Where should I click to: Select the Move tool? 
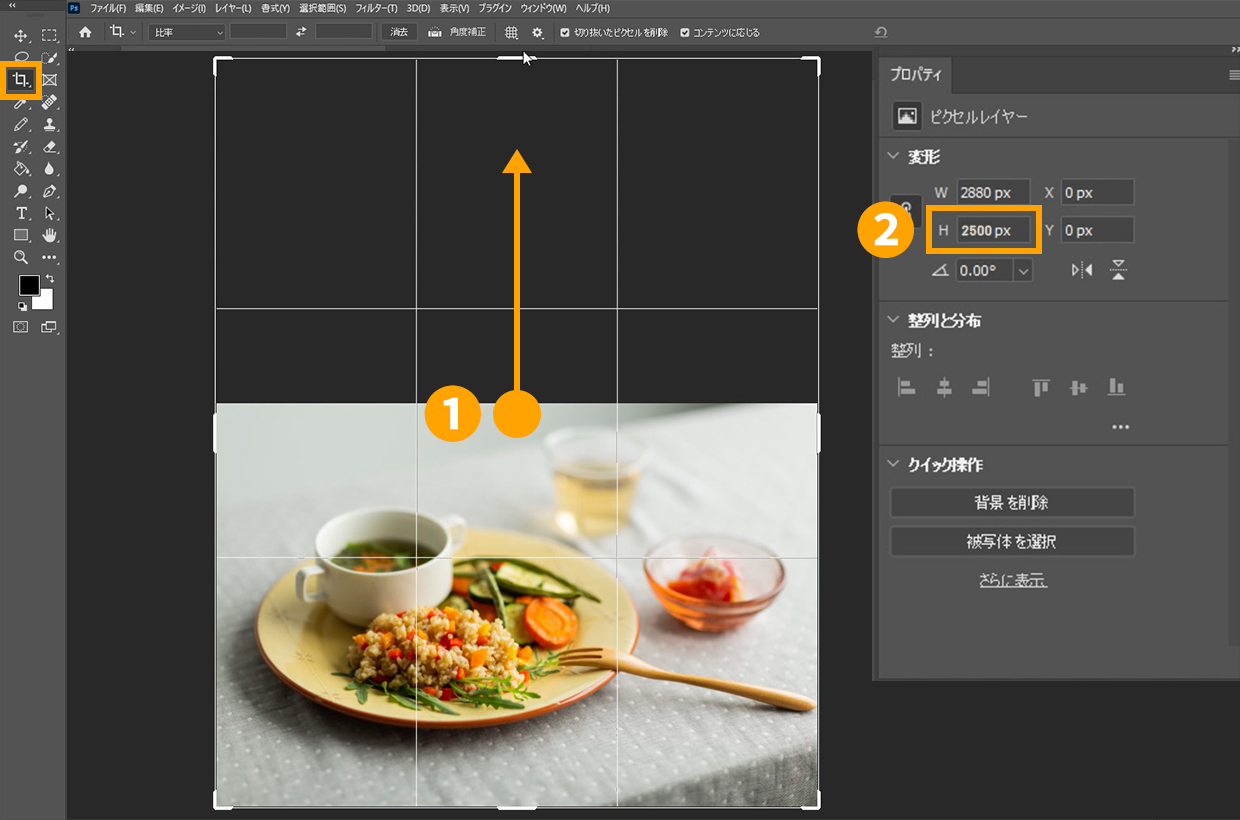click(20, 36)
